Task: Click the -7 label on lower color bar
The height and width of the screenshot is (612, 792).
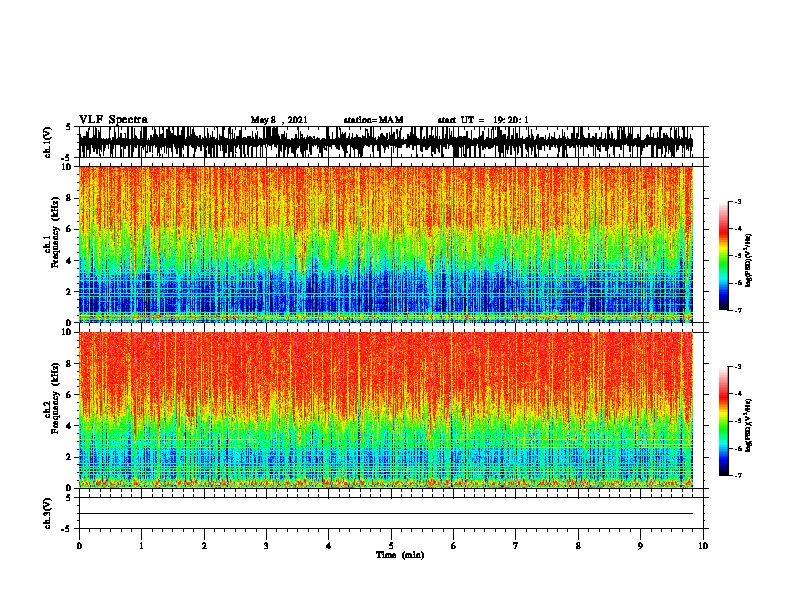Action: (737, 475)
